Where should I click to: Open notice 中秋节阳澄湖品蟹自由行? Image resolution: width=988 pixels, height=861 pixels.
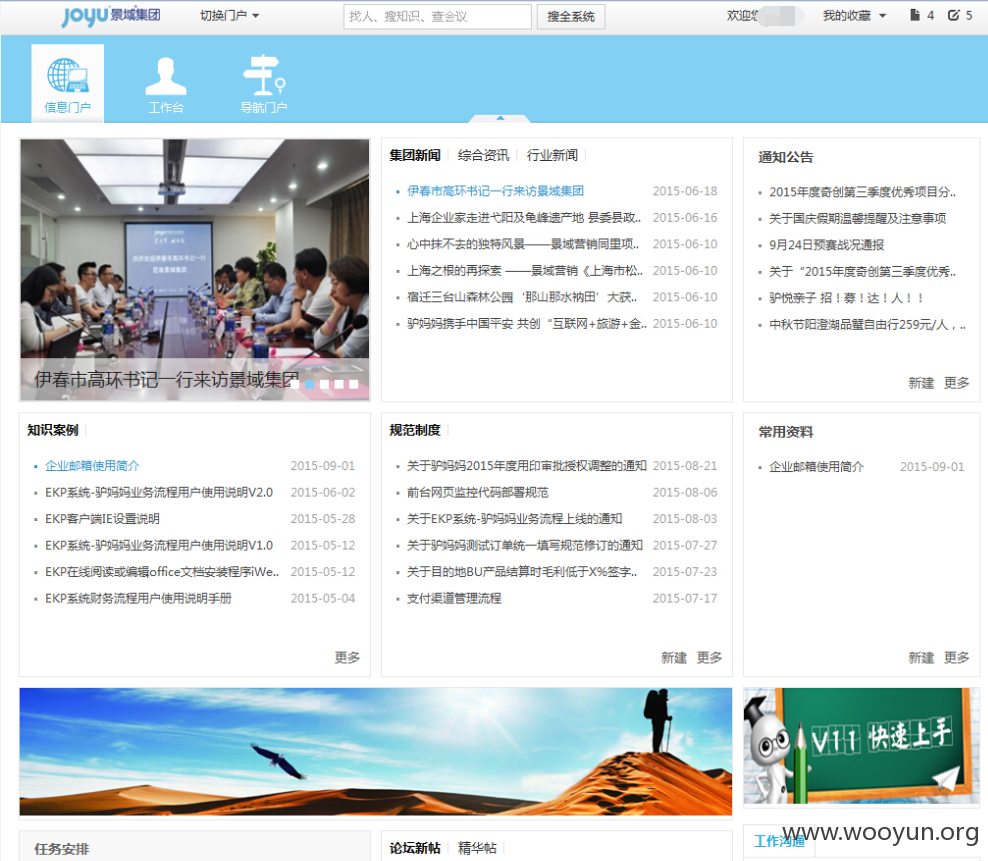(x=866, y=325)
